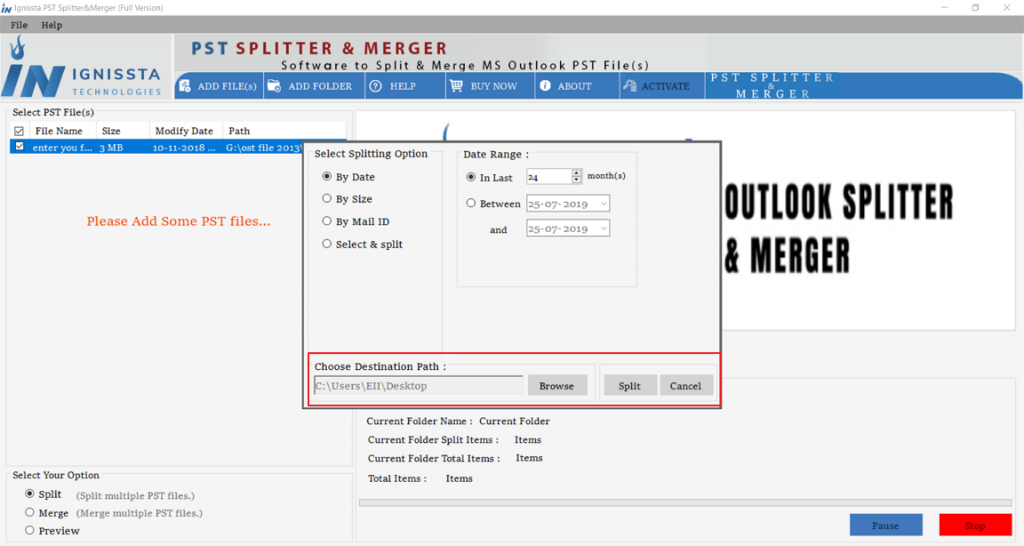Click the Add Folder toolbar icon

273,86
